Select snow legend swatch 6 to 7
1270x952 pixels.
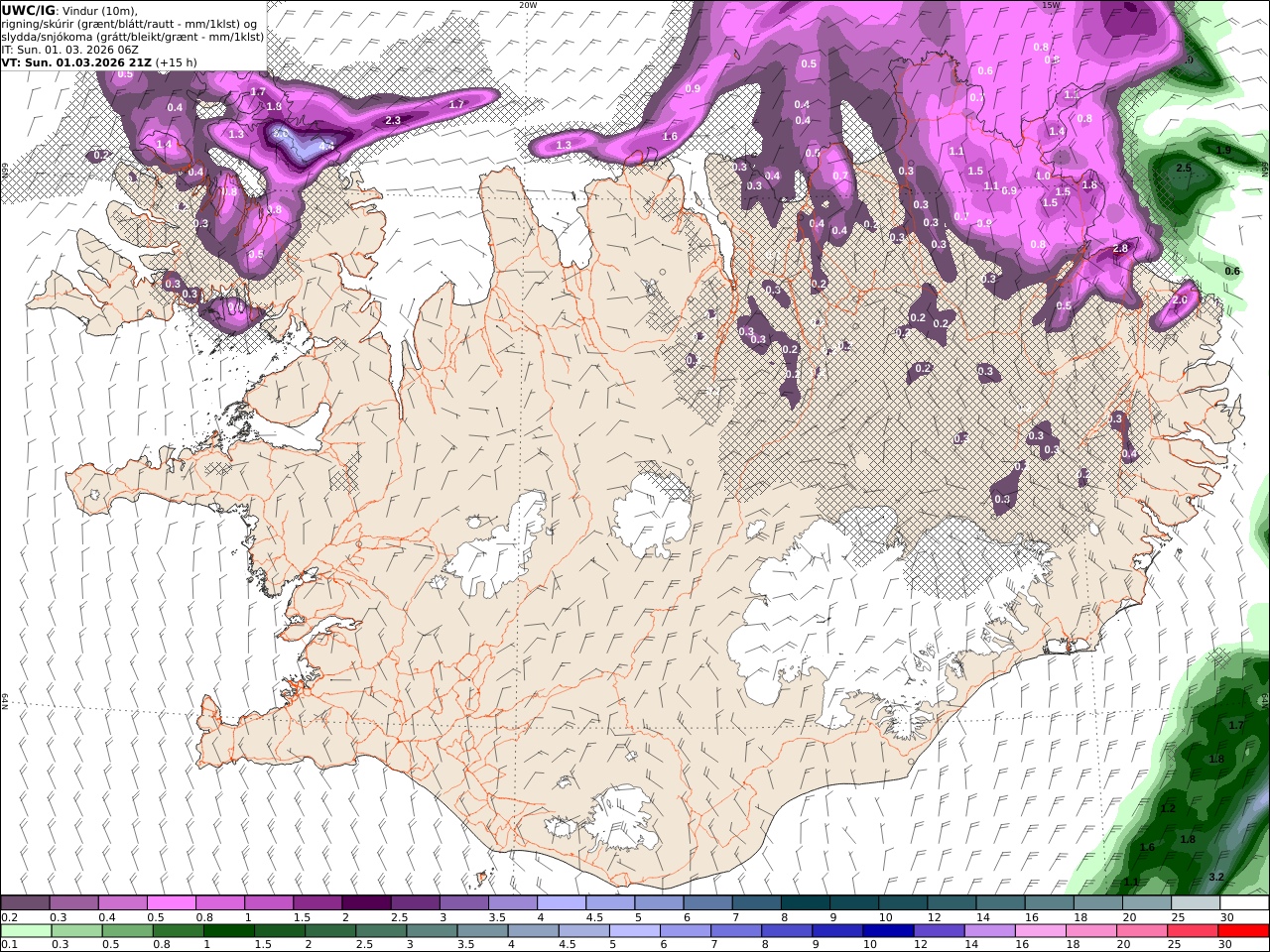coord(707,903)
